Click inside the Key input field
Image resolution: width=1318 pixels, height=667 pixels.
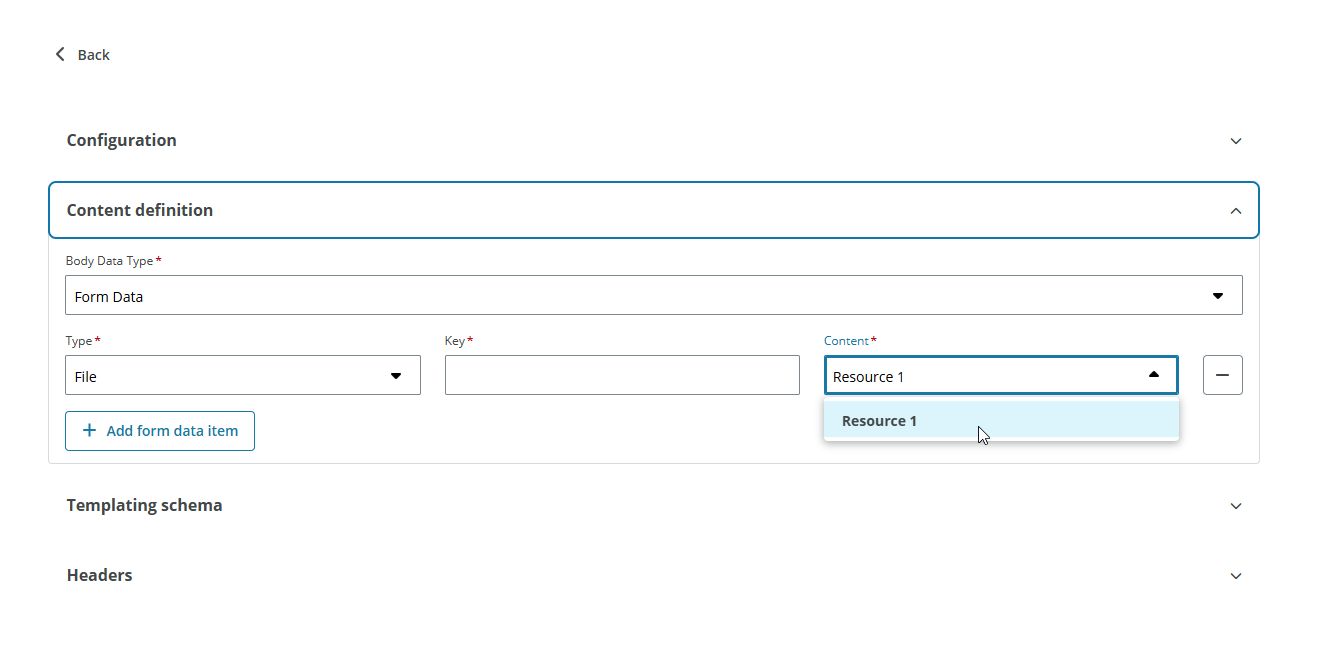click(x=622, y=374)
